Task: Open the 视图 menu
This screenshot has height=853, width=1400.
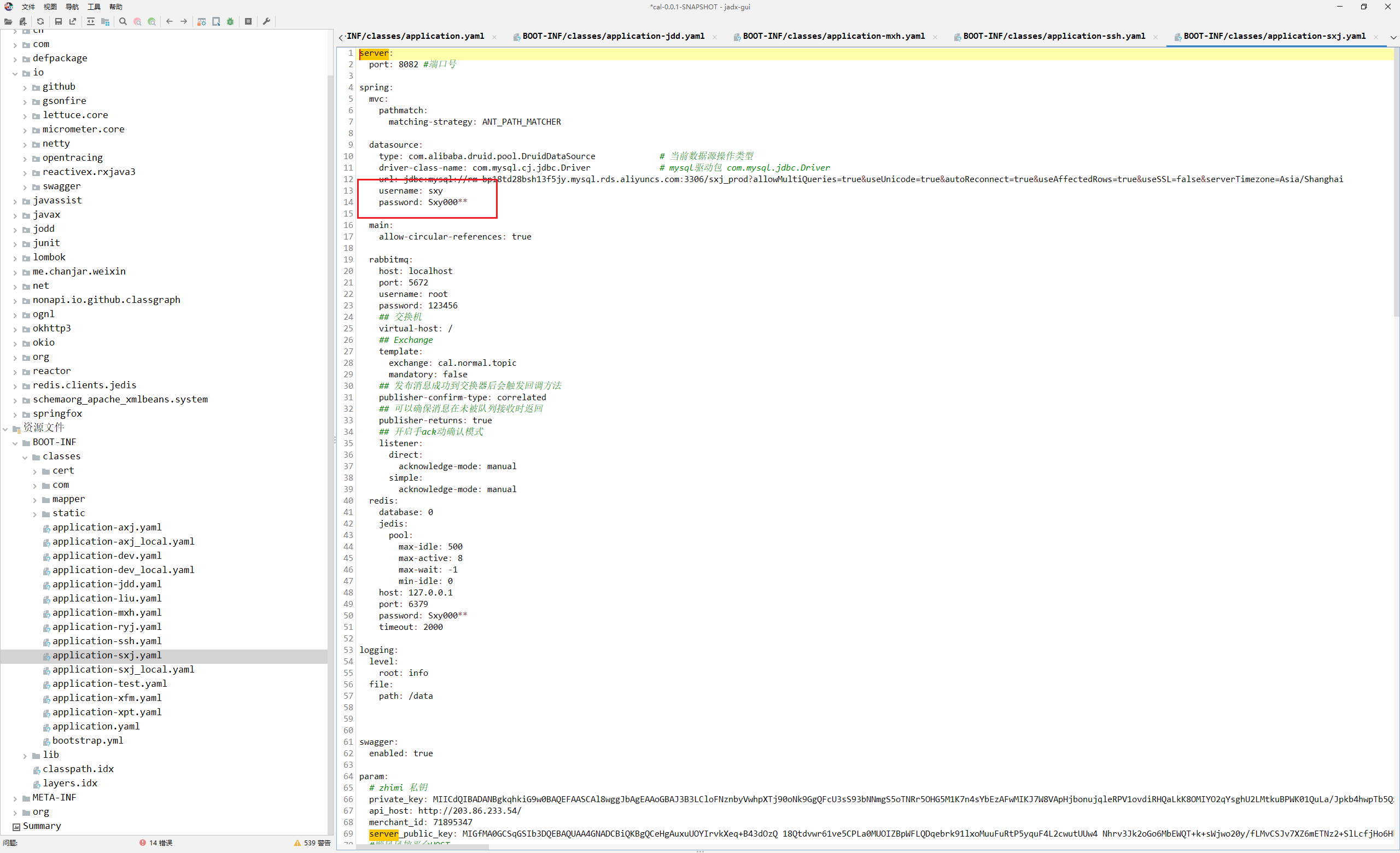Action: click(50, 7)
